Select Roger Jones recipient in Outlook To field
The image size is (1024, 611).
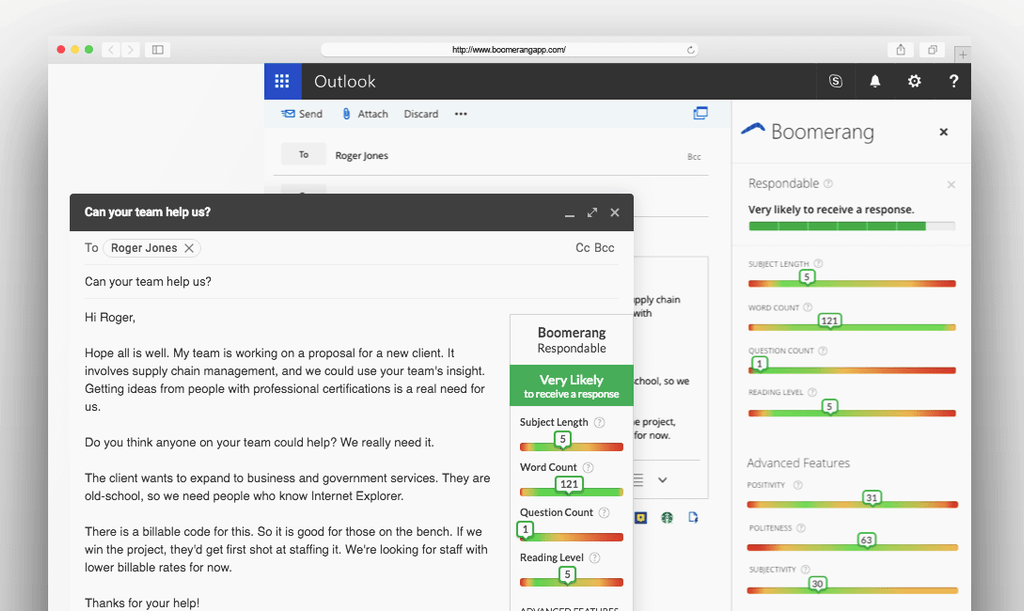361,155
